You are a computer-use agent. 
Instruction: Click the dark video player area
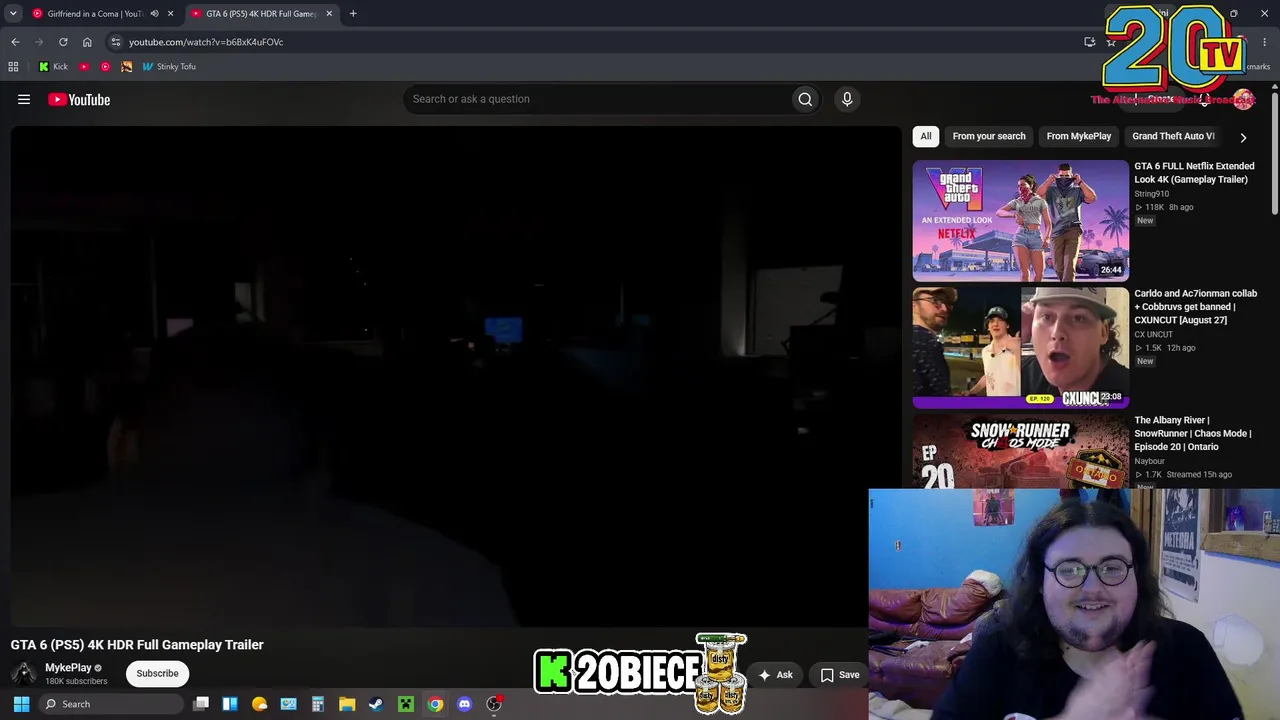coord(456,377)
